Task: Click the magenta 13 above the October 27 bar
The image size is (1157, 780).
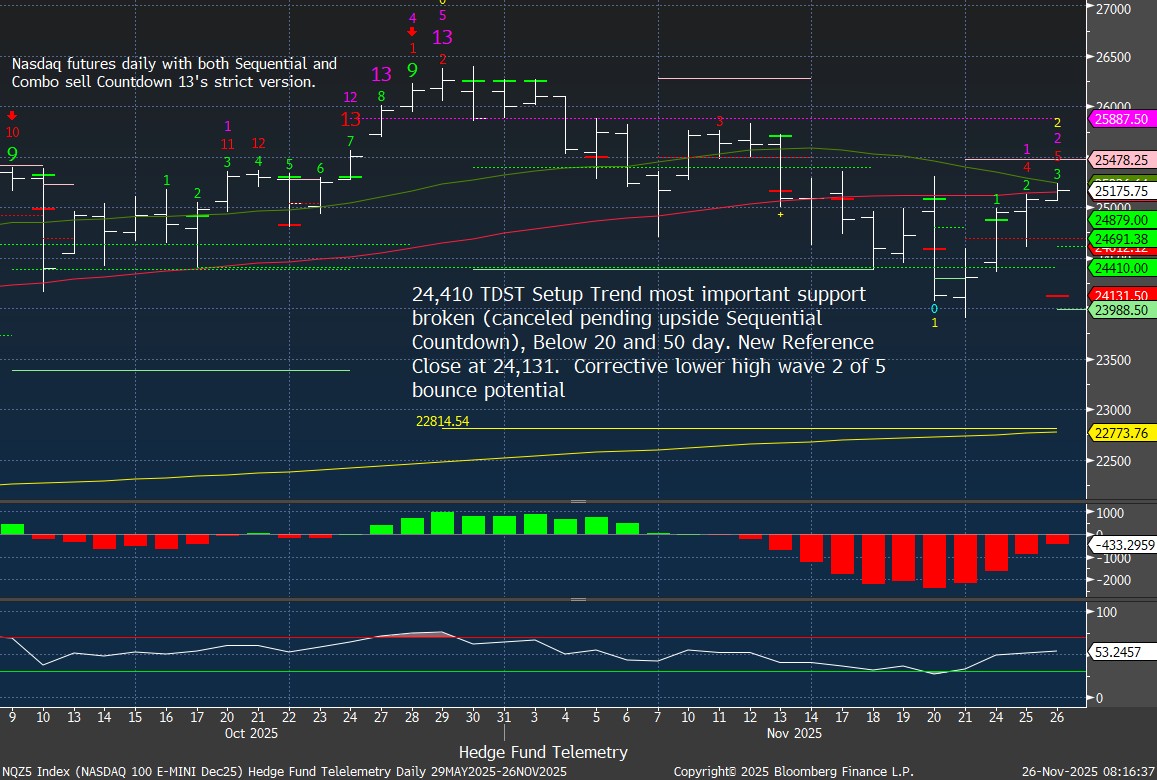Action: click(381, 74)
